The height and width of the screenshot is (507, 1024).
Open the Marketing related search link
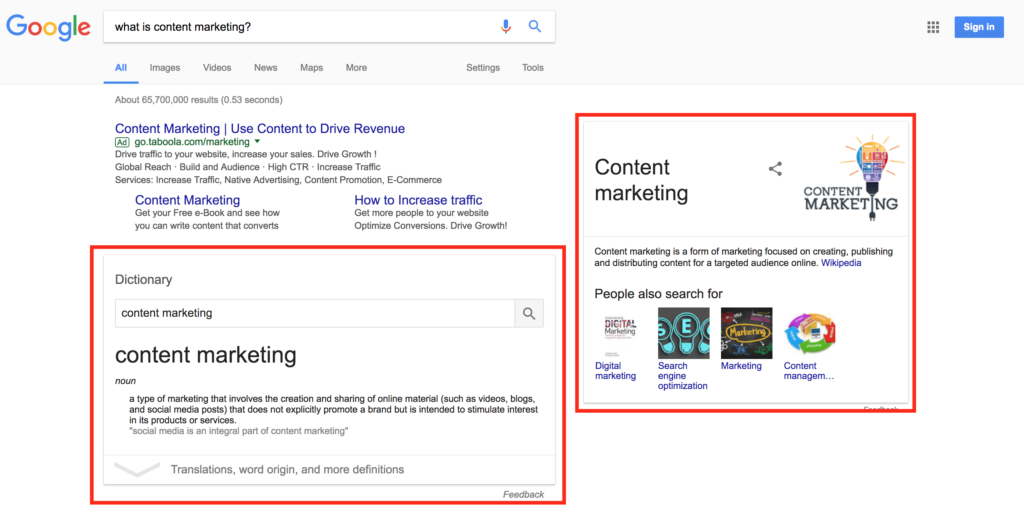pyautogui.click(x=741, y=366)
